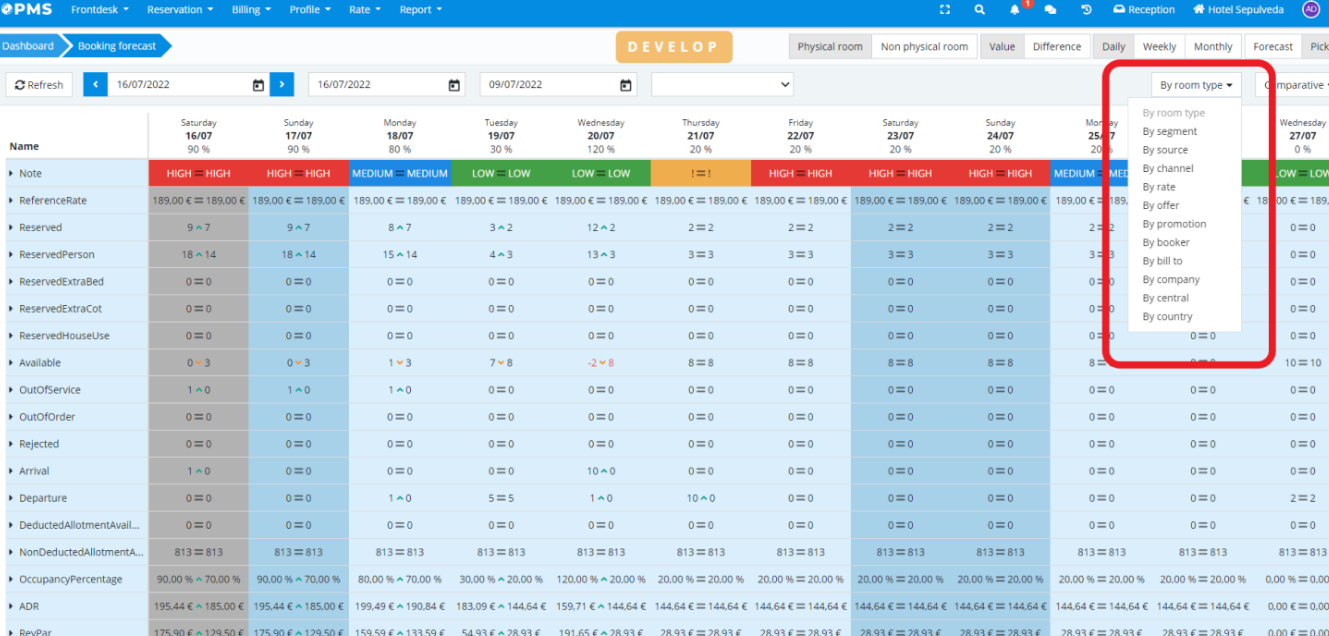Click the AD user avatar
This screenshot has height=636, width=1329.
[1310, 10]
